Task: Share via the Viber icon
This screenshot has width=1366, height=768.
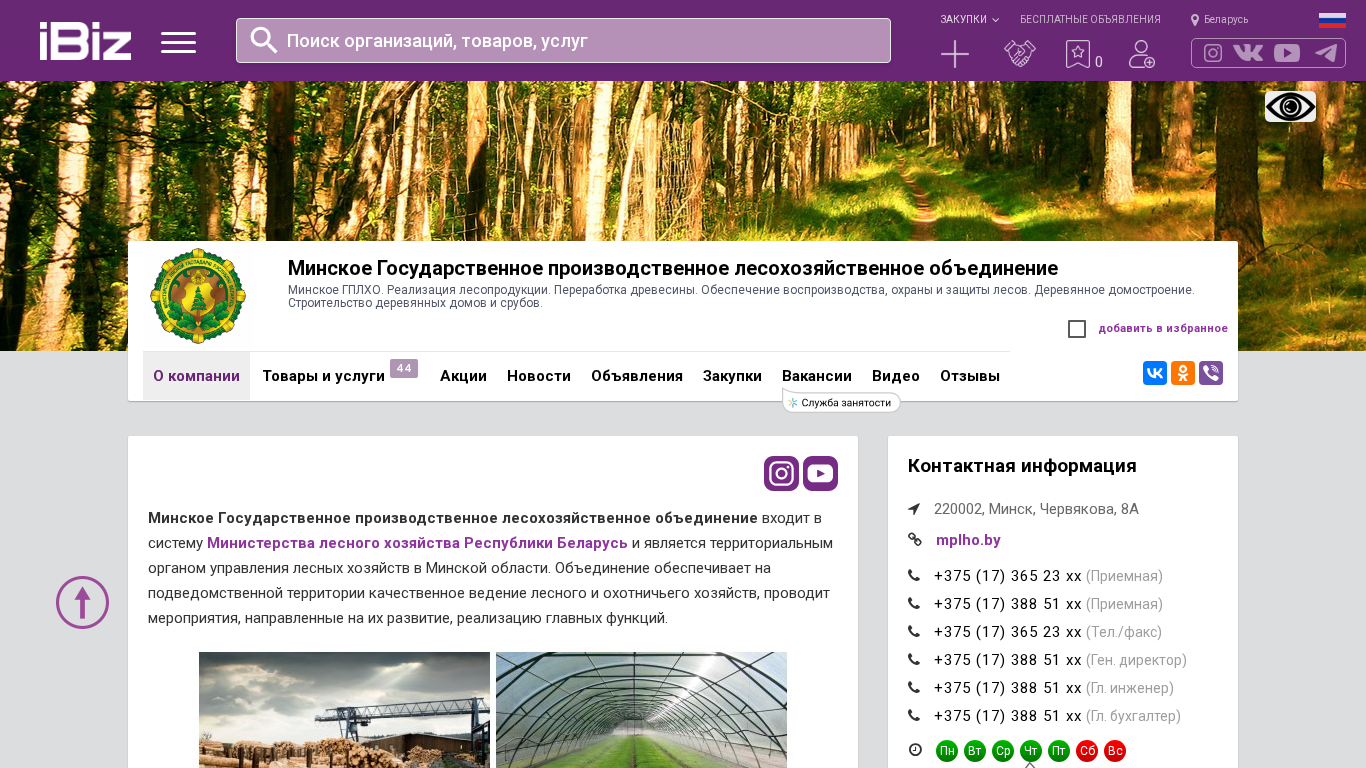Action: click(1211, 373)
